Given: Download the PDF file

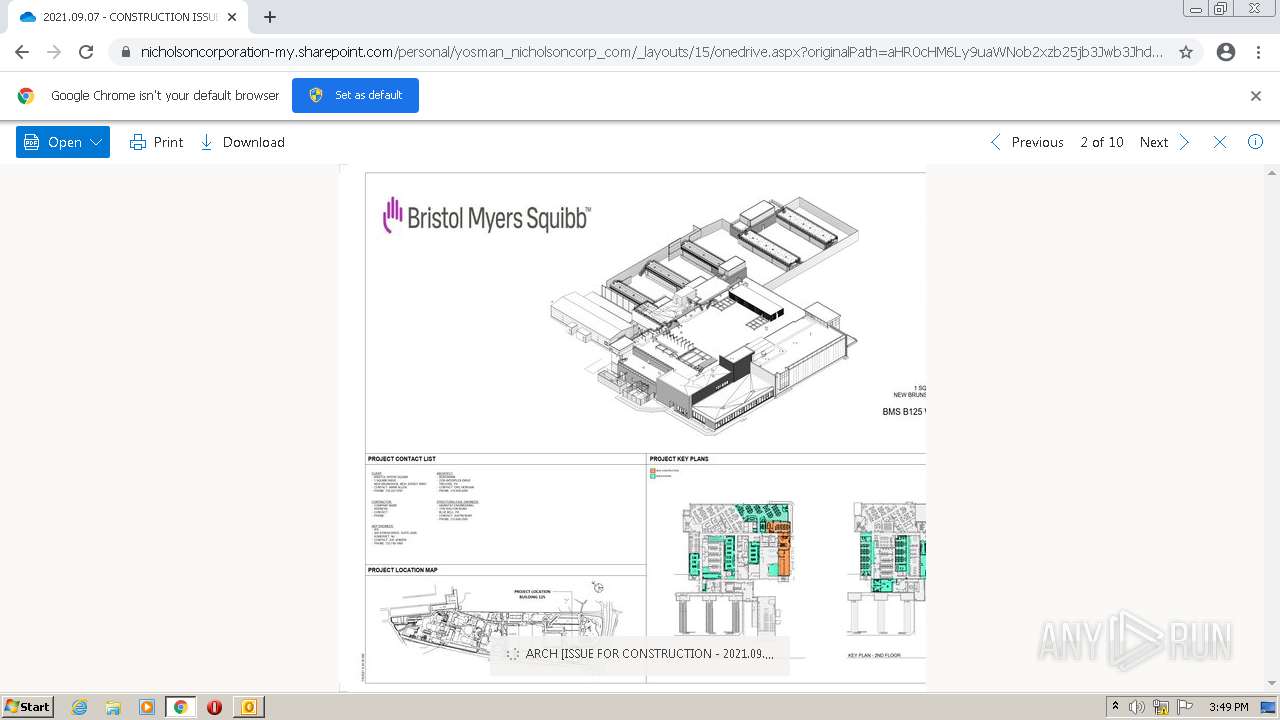Looking at the screenshot, I should [242, 142].
